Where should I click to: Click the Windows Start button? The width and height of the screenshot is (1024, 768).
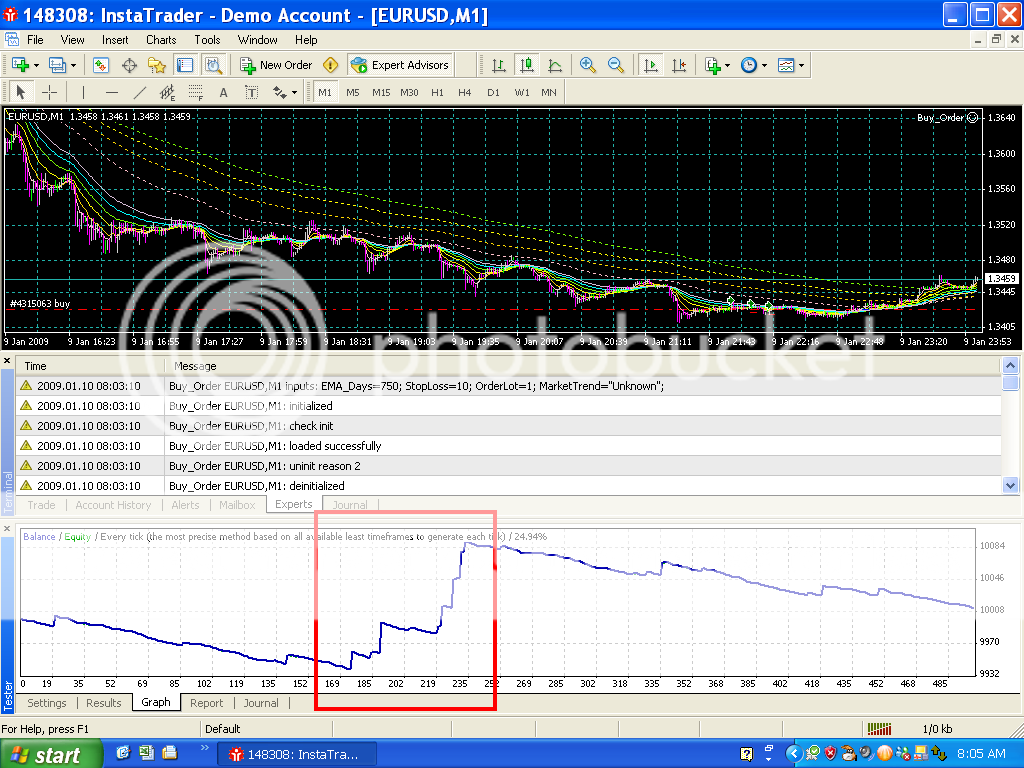[x=50, y=754]
